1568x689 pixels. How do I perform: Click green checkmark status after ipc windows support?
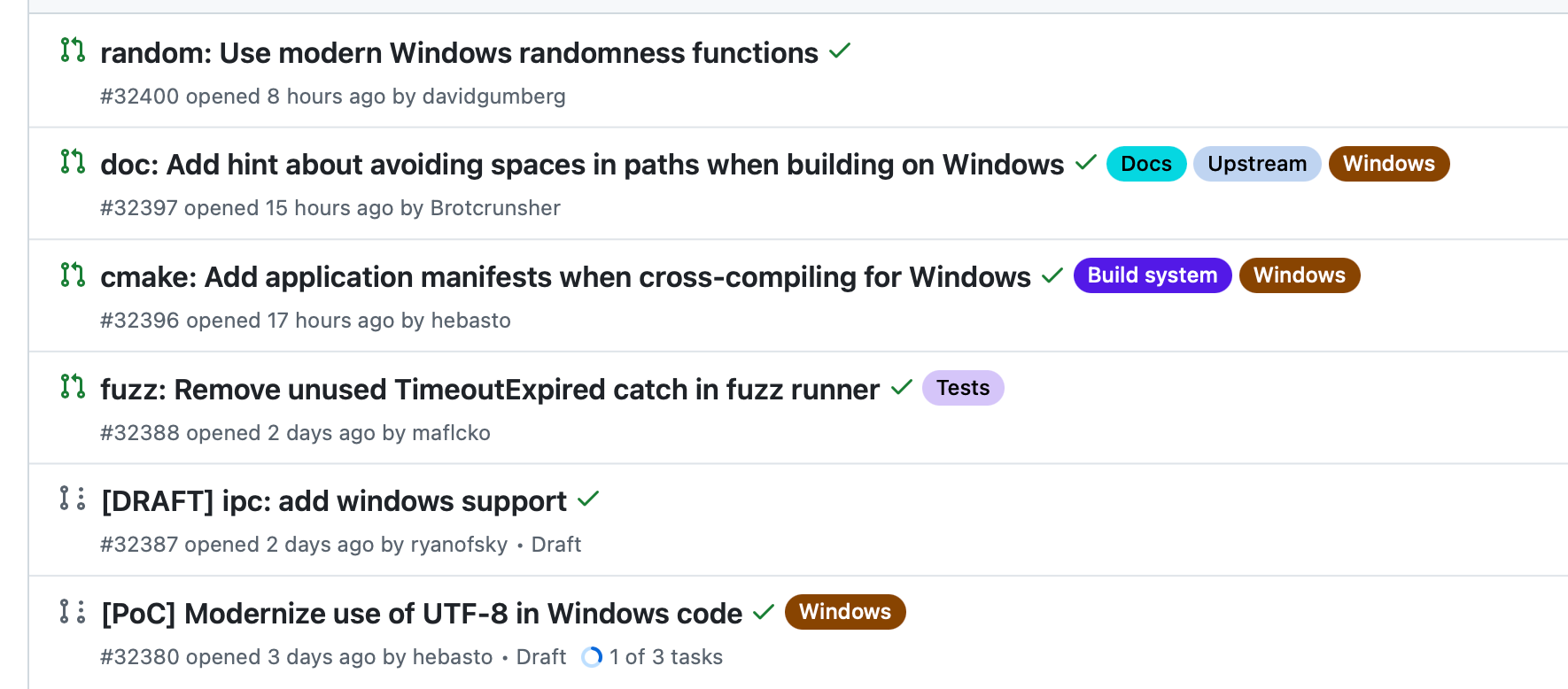pos(588,499)
